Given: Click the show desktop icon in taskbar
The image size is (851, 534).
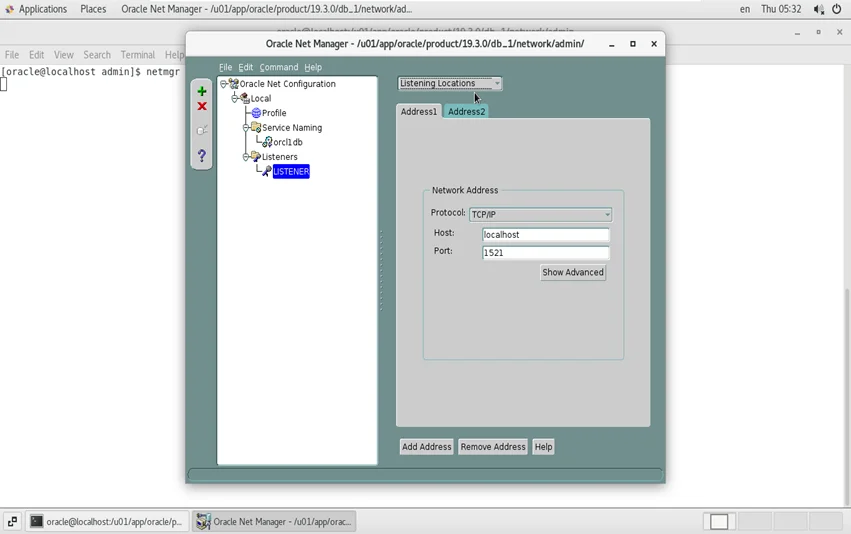Looking at the screenshot, I should [12, 522].
